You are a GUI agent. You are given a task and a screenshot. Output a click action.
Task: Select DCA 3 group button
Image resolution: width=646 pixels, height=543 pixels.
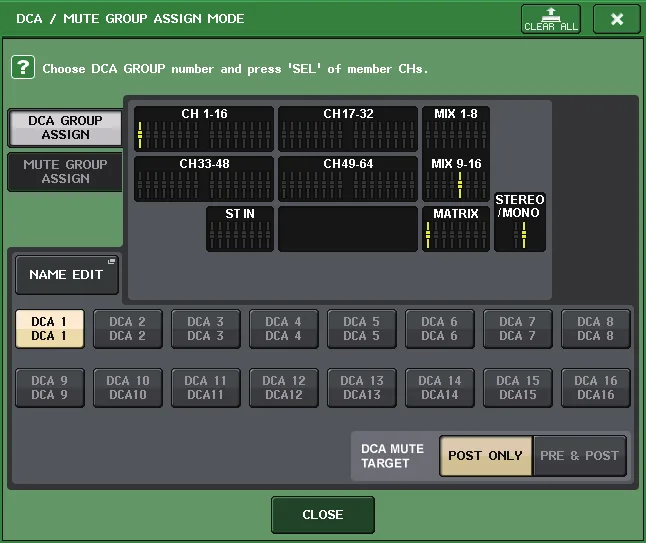click(206, 329)
